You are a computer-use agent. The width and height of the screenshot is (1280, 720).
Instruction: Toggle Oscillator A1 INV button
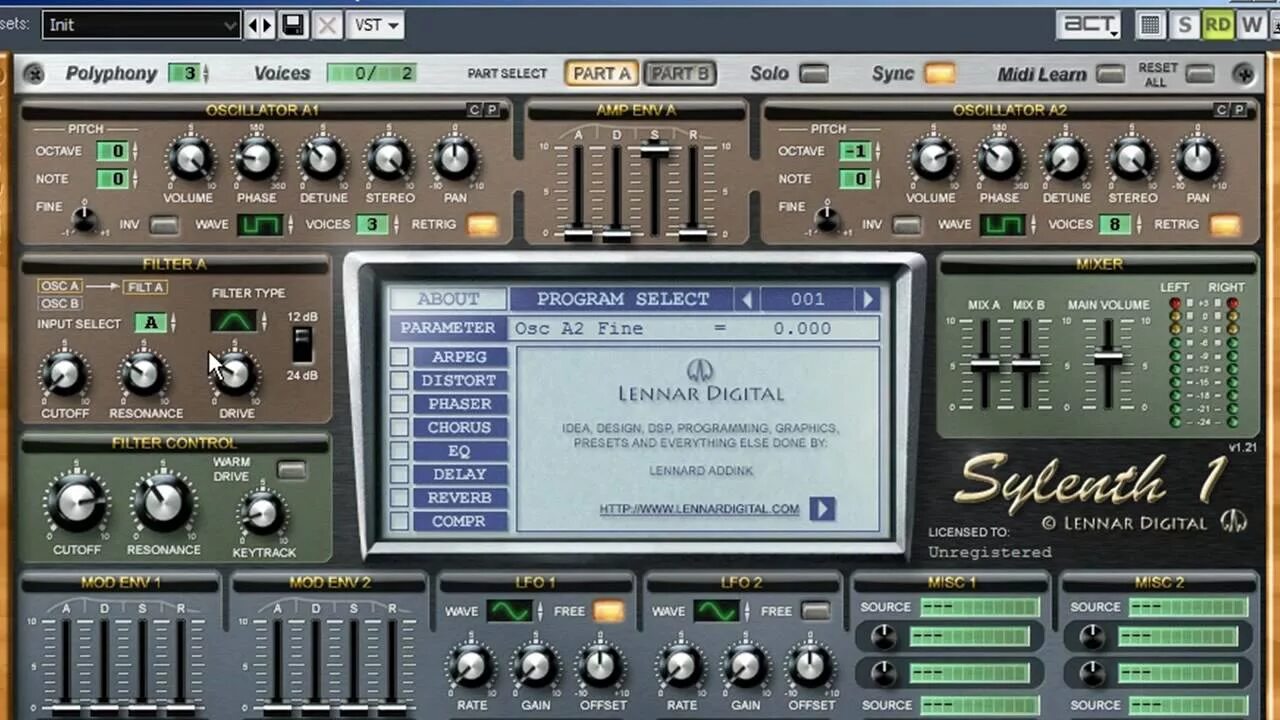pyautogui.click(x=164, y=225)
